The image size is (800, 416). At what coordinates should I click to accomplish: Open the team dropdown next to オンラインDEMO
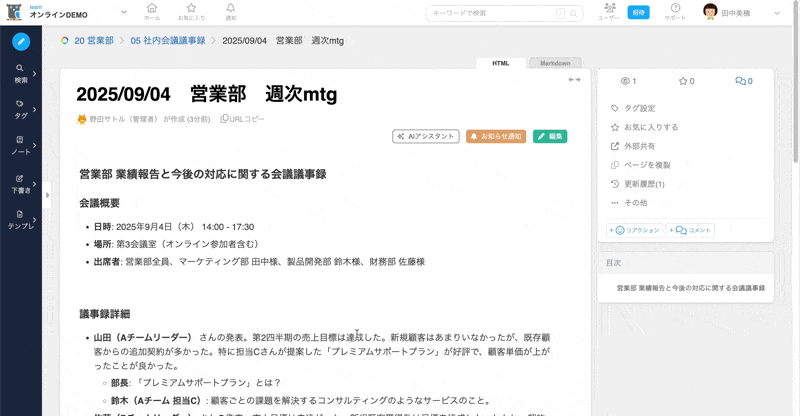tap(123, 12)
